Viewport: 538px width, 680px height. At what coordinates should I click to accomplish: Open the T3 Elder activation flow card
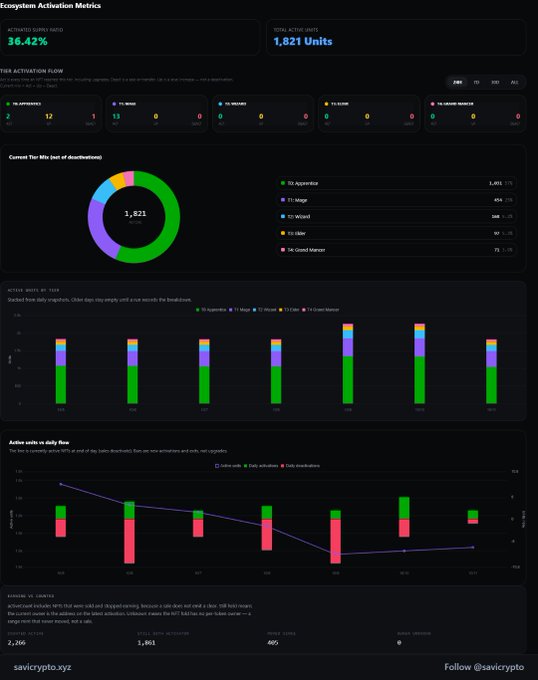tap(369, 114)
